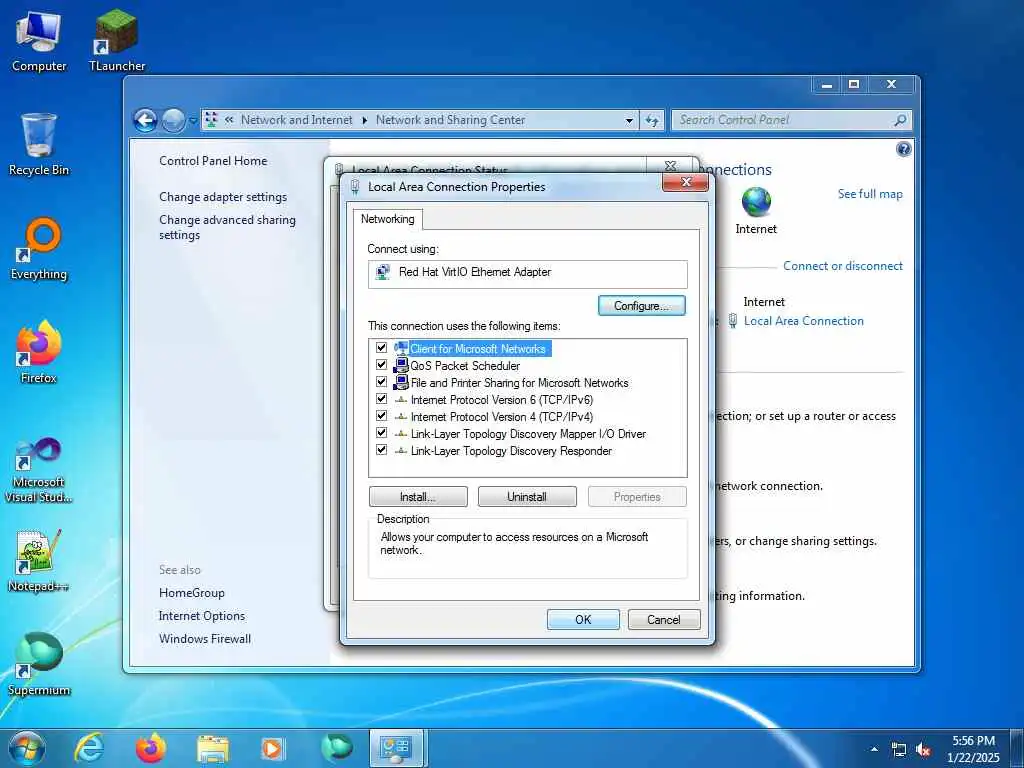1024x768 pixels.
Task: Click the Local Area Connection plug icon
Action: (x=733, y=321)
